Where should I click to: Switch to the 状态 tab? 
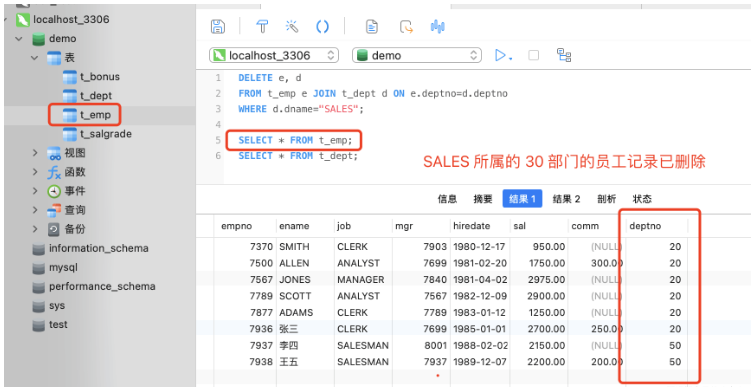642,199
